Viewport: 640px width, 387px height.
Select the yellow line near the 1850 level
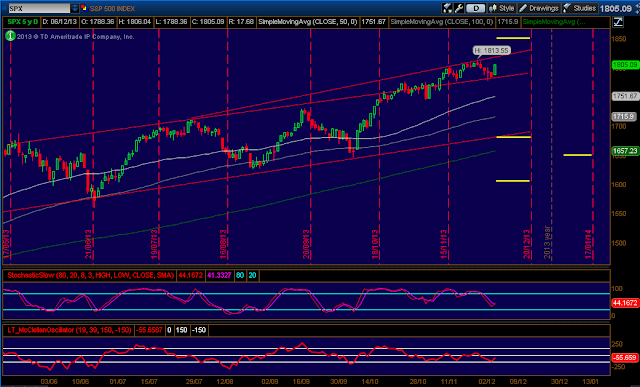513,38
